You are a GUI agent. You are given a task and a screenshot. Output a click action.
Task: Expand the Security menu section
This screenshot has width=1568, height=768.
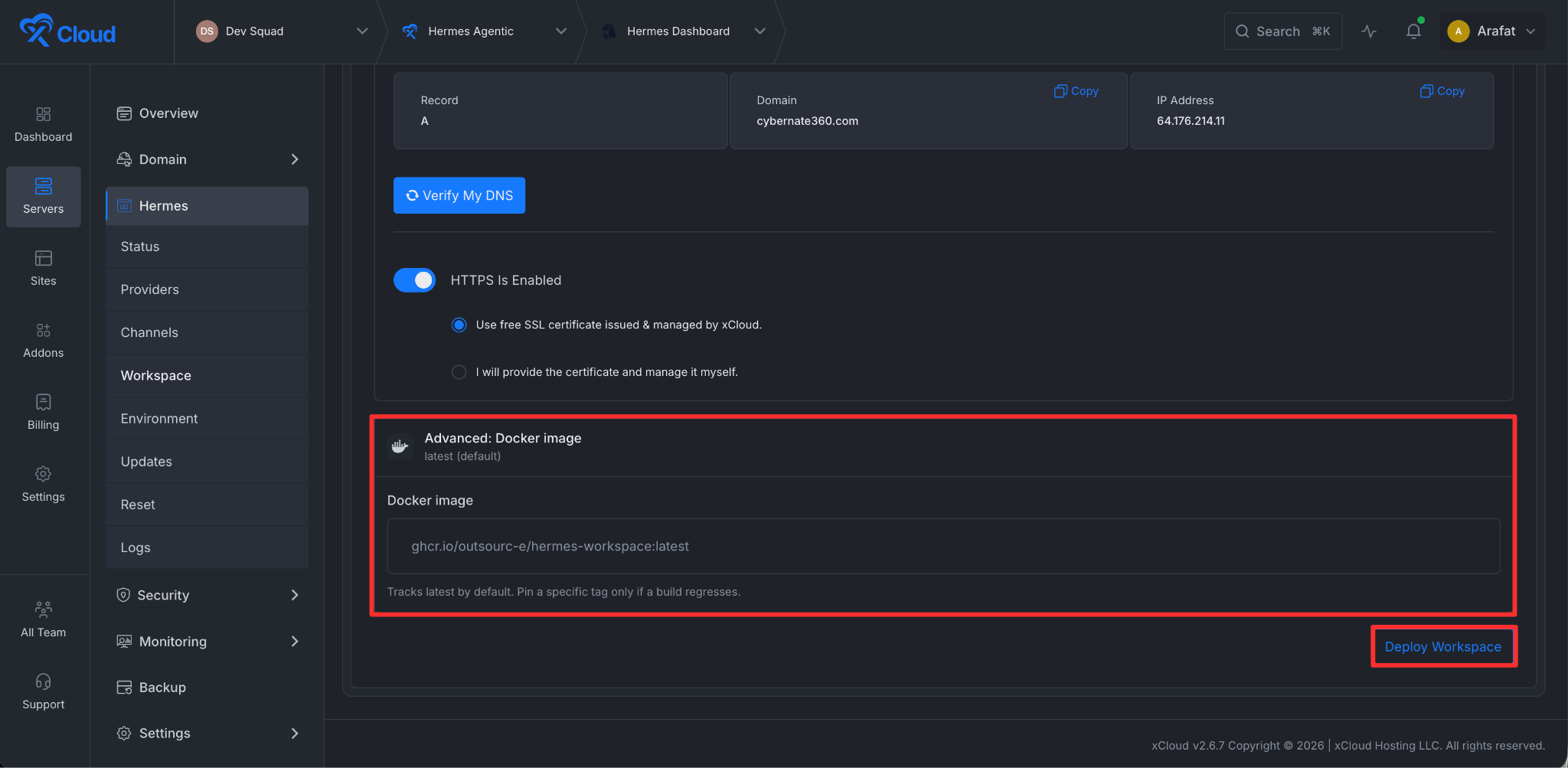pos(207,595)
